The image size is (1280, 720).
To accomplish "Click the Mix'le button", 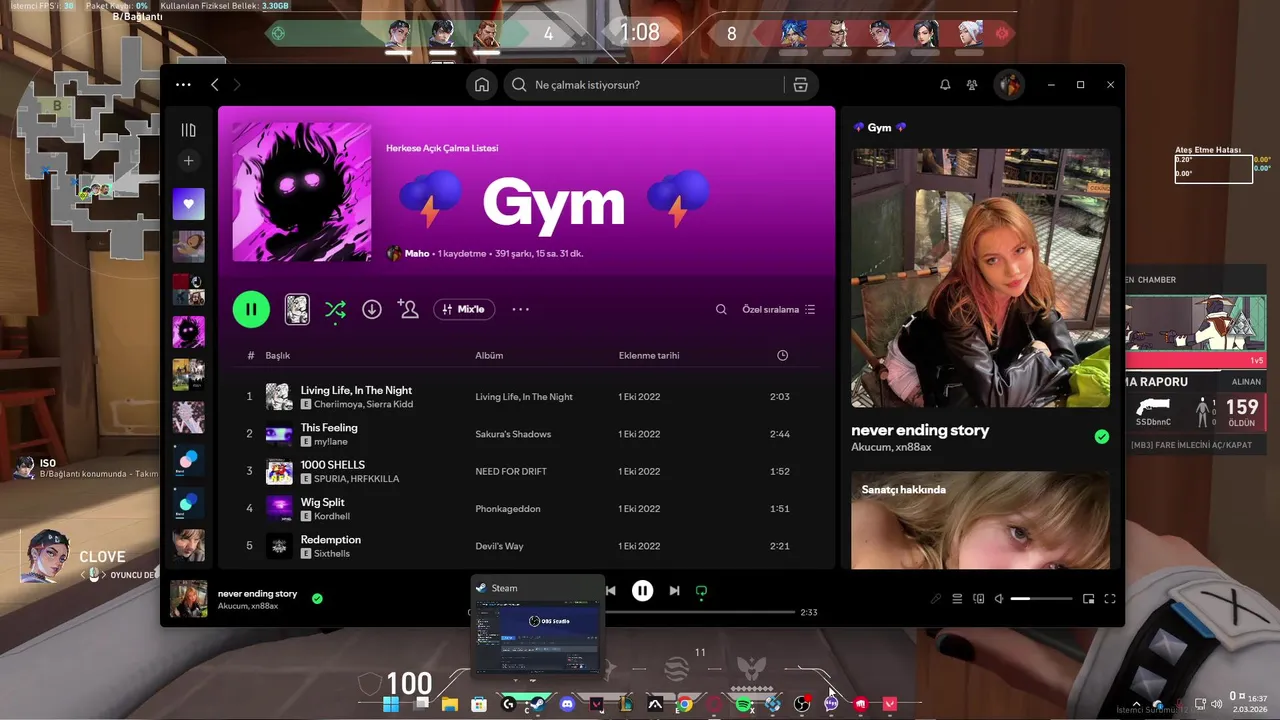I will 464,309.
